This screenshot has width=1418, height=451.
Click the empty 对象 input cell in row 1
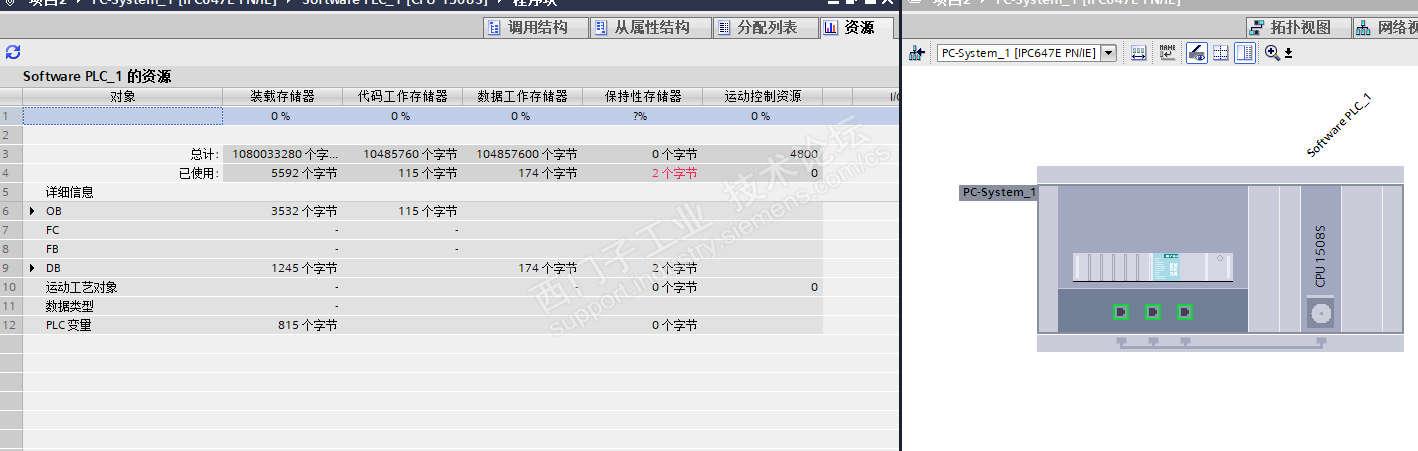tap(123, 116)
